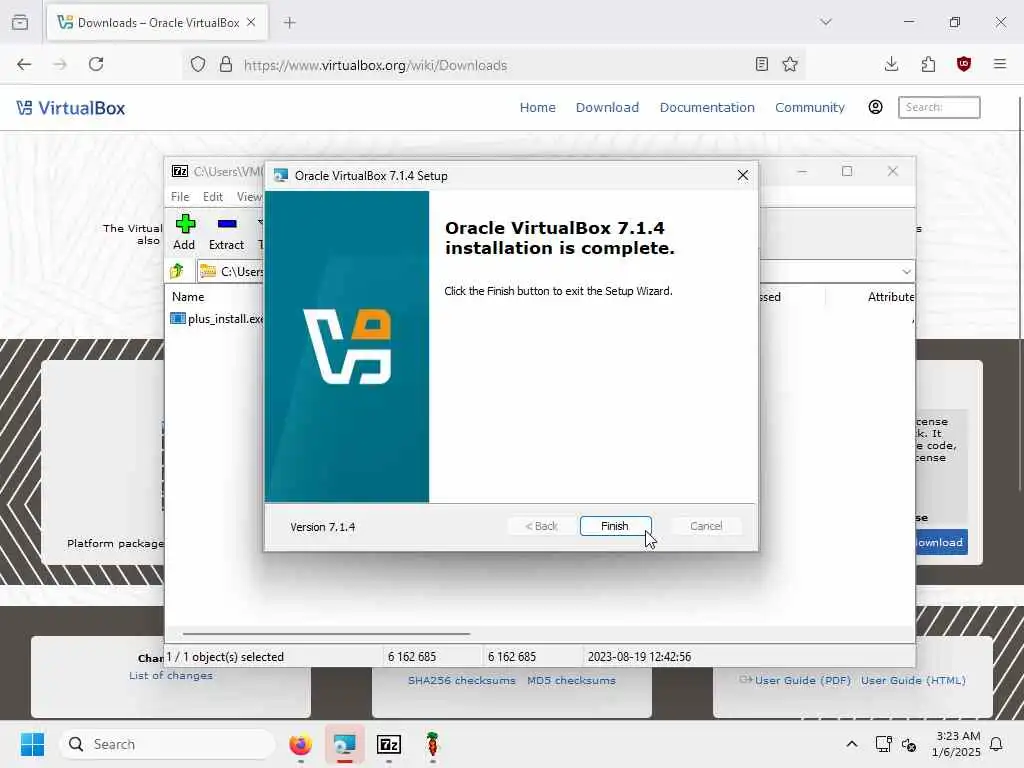Screen dimensions: 1024x768
Task: Open the Home link on VirtualBox site
Action: [537, 107]
